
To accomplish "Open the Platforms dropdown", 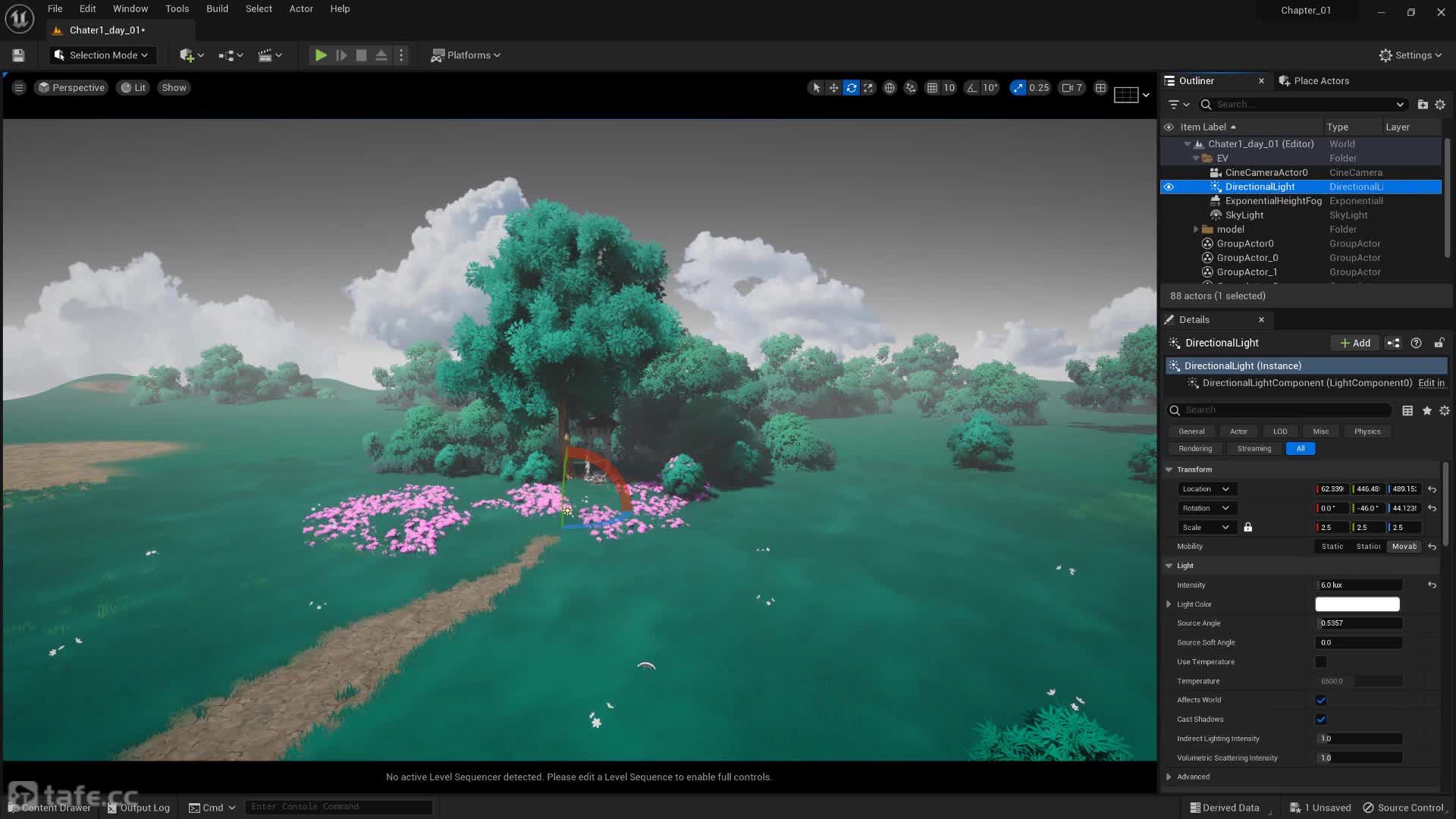I will coord(466,55).
